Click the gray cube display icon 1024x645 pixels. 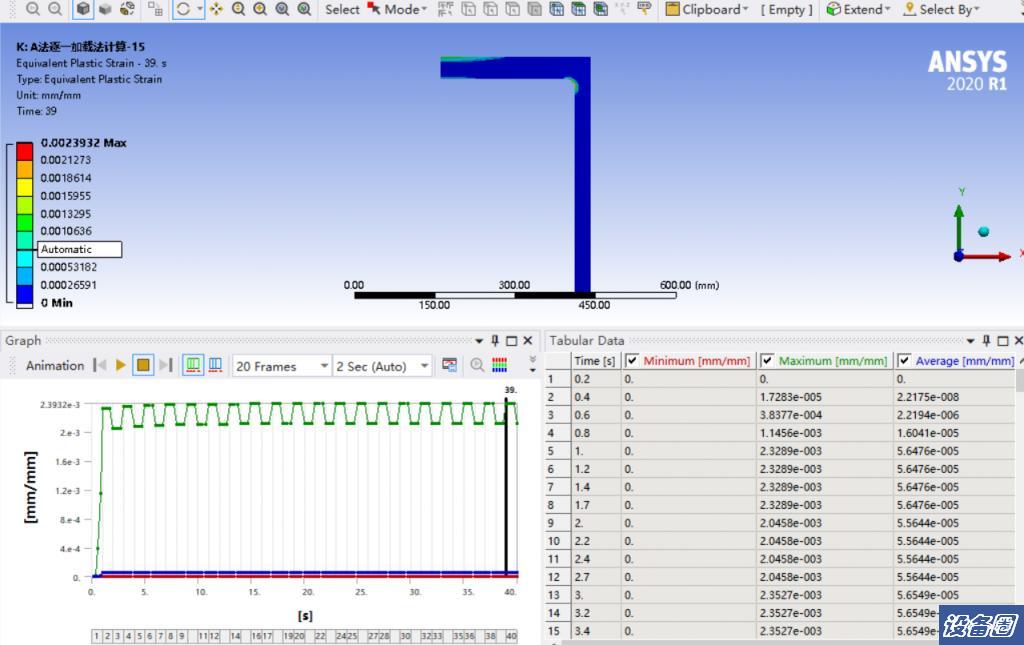coord(105,9)
